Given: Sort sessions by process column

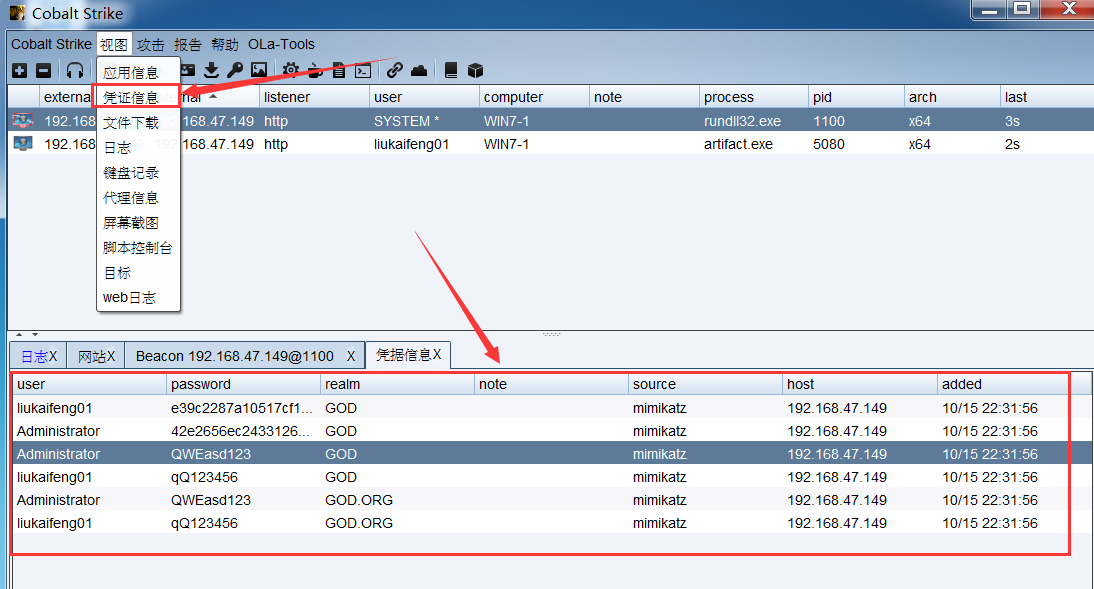Looking at the screenshot, I should 754,97.
